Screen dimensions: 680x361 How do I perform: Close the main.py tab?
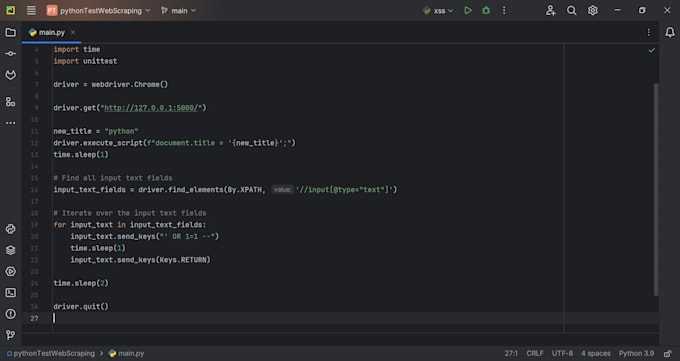(x=73, y=33)
